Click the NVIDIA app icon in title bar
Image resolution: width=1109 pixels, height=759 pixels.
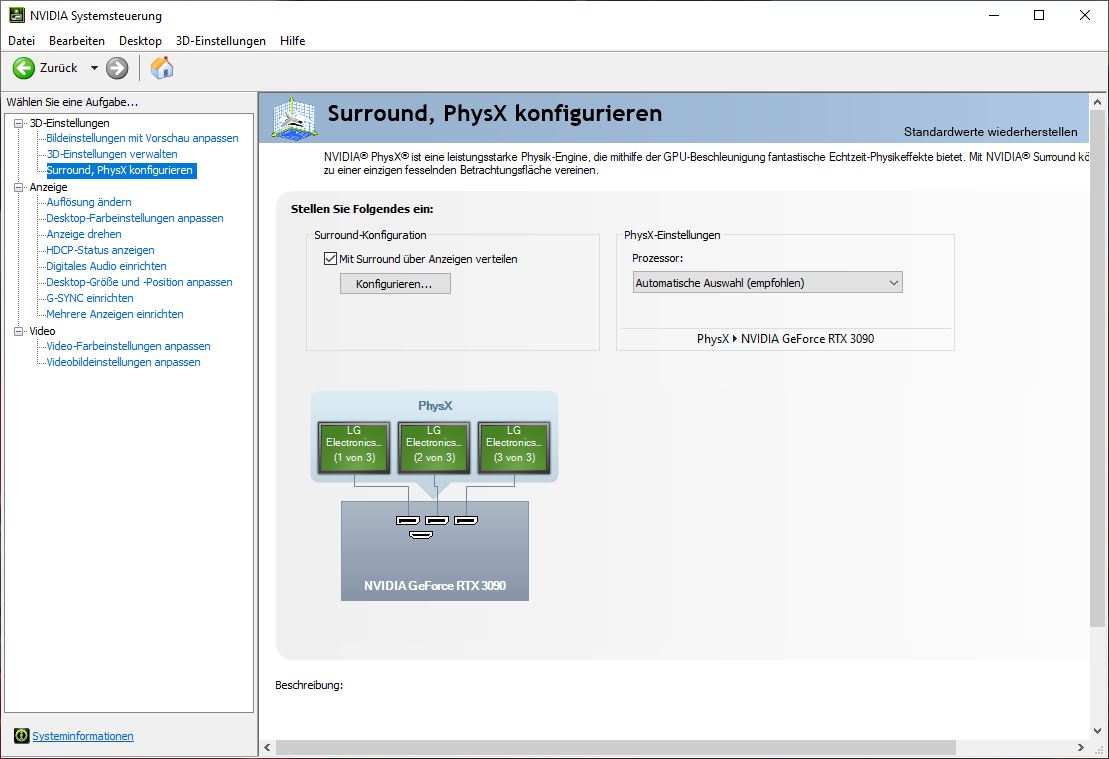tap(16, 15)
